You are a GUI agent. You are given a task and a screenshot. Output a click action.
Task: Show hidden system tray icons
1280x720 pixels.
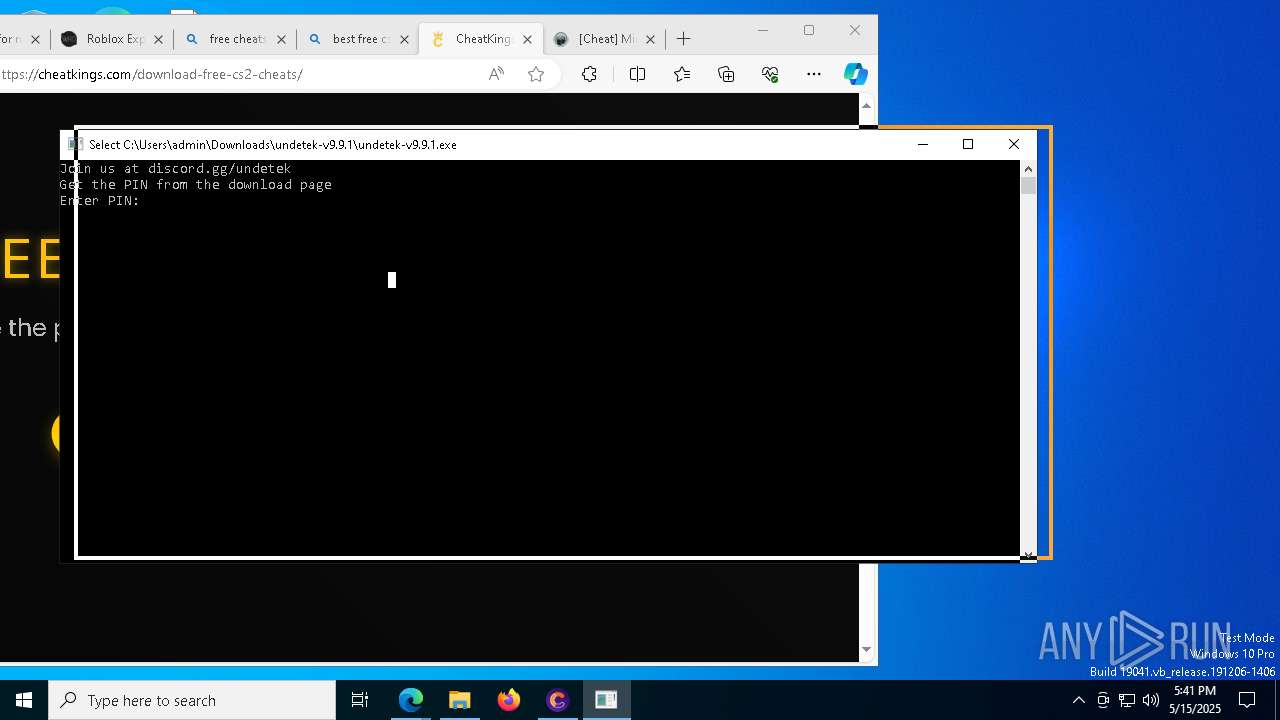coord(1078,700)
